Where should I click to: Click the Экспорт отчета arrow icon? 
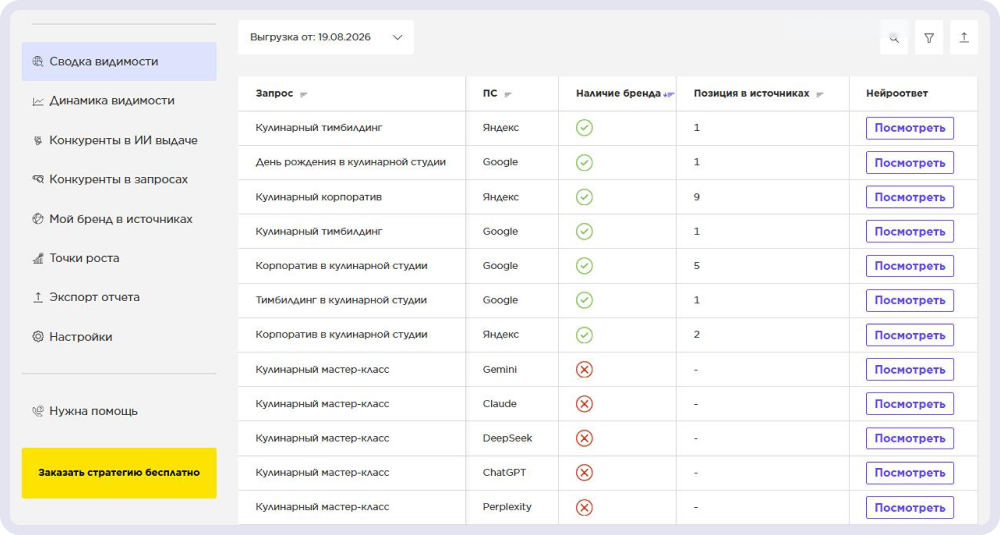click(38, 297)
